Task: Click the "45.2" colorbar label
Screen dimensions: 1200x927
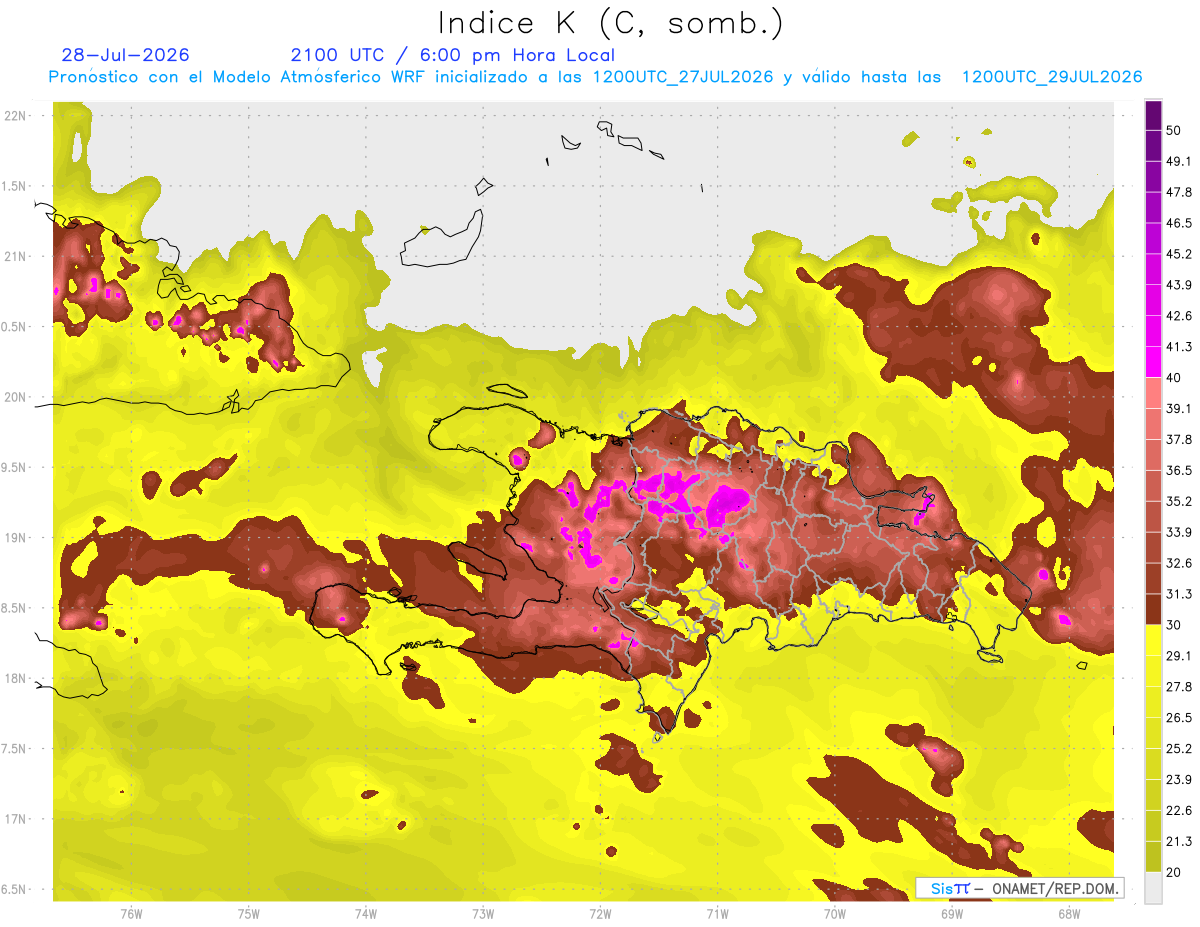Action: tap(1180, 254)
